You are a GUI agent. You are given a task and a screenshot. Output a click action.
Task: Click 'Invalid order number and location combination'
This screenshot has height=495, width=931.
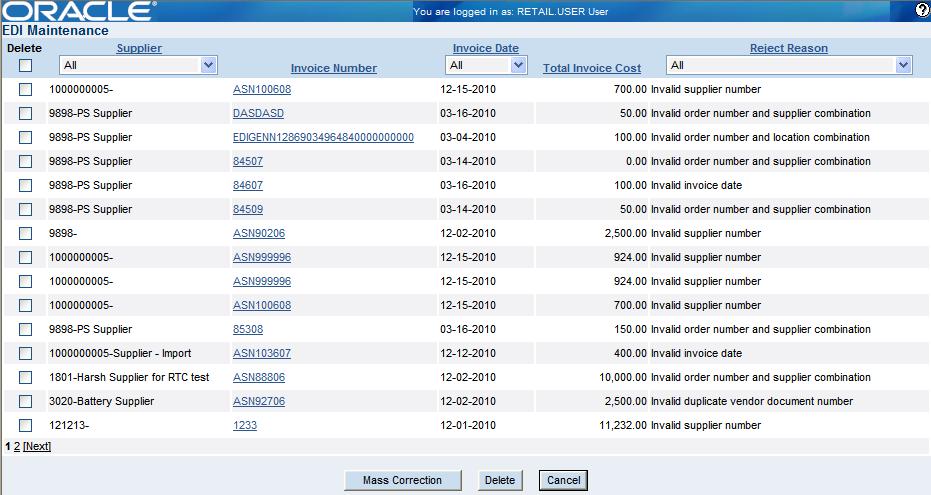(x=760, y=137)
